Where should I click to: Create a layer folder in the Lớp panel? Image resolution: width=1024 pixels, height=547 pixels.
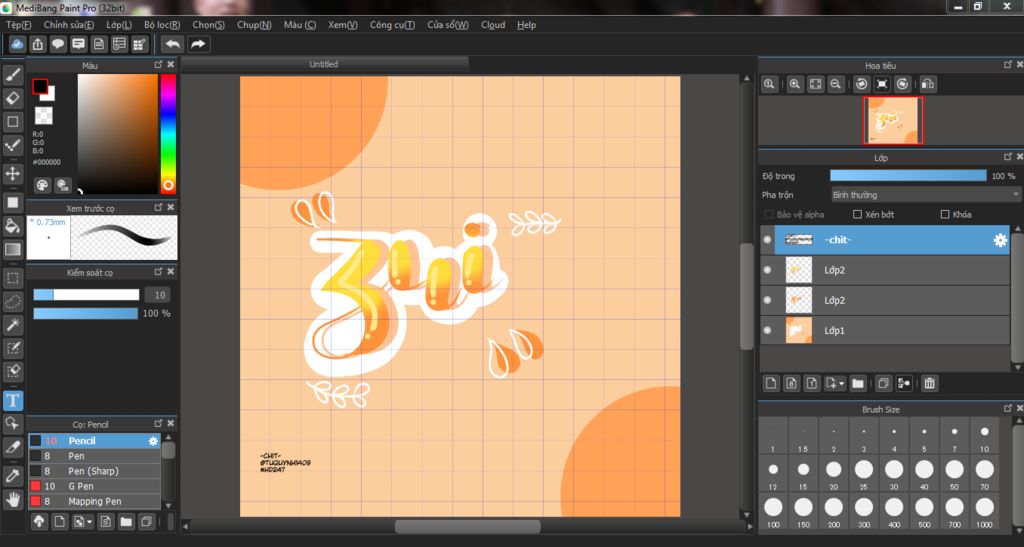(x=857, y=383)
